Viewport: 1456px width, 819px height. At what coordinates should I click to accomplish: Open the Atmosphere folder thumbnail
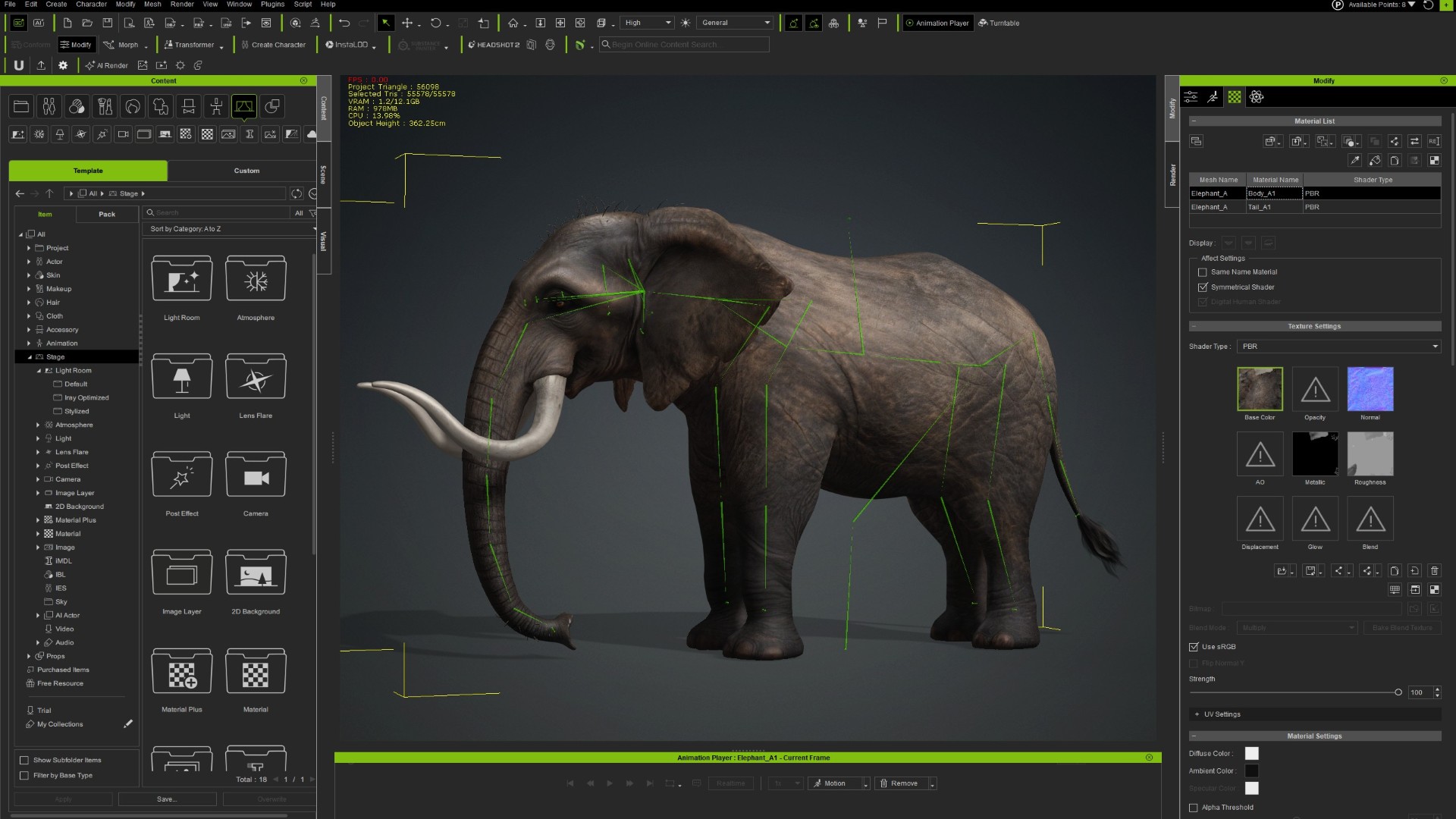(x=256, y=279)
